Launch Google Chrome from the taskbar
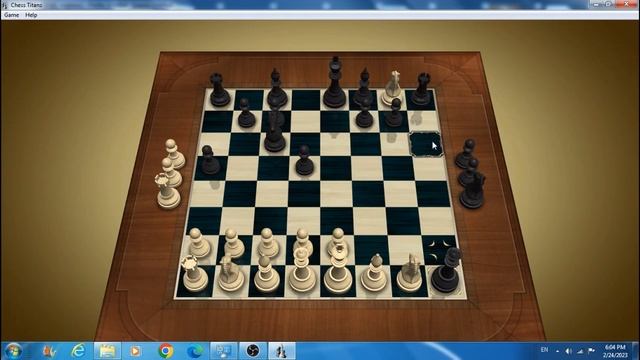Screen dimensions: 640x360 [x=166, y=351]
